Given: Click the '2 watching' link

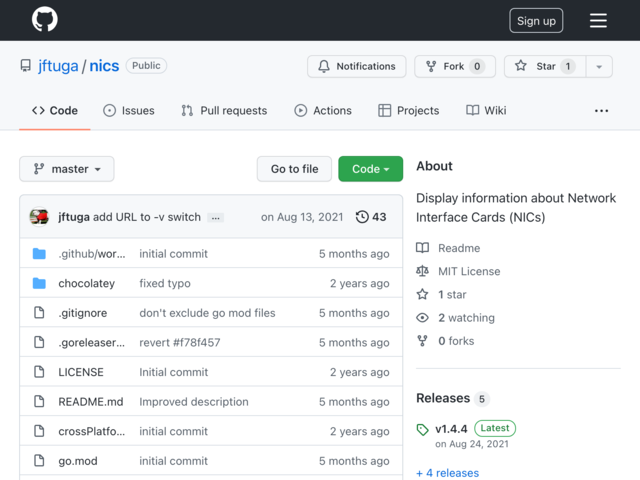Looking at the screenshot, I should pyautogui.click(x=456, y=318).
